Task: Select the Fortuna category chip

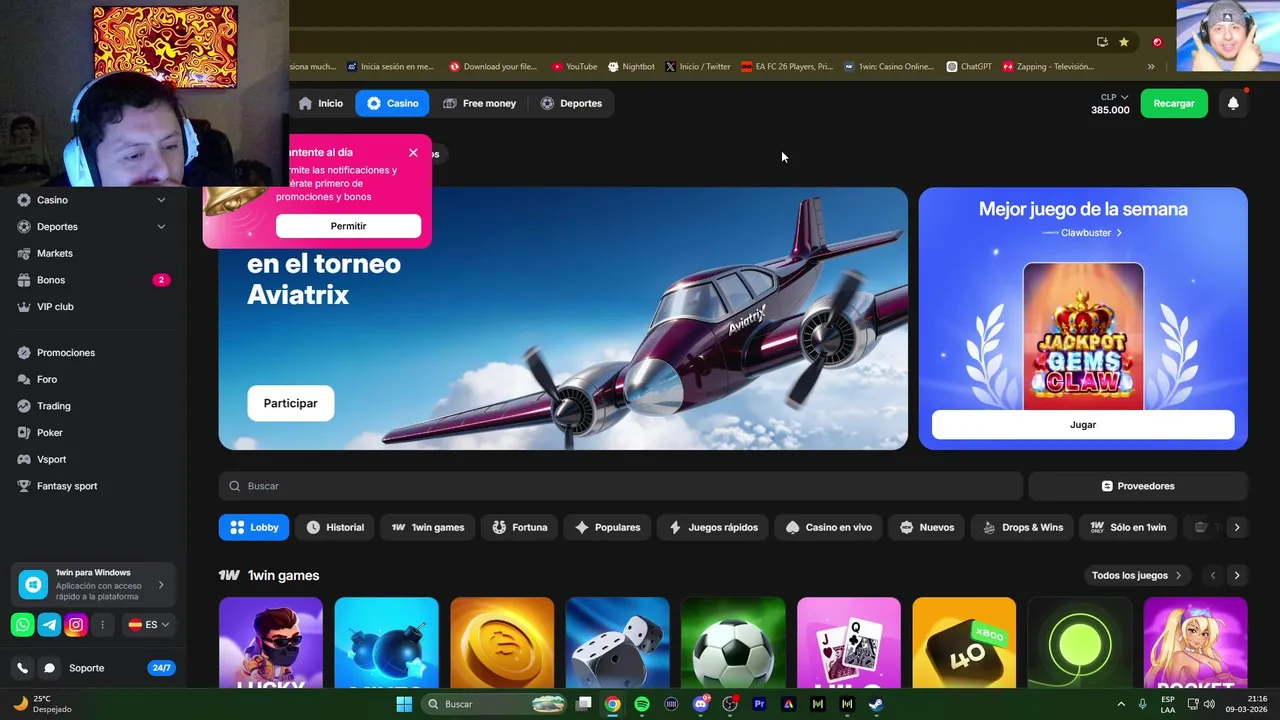Action: coord(519,527)
